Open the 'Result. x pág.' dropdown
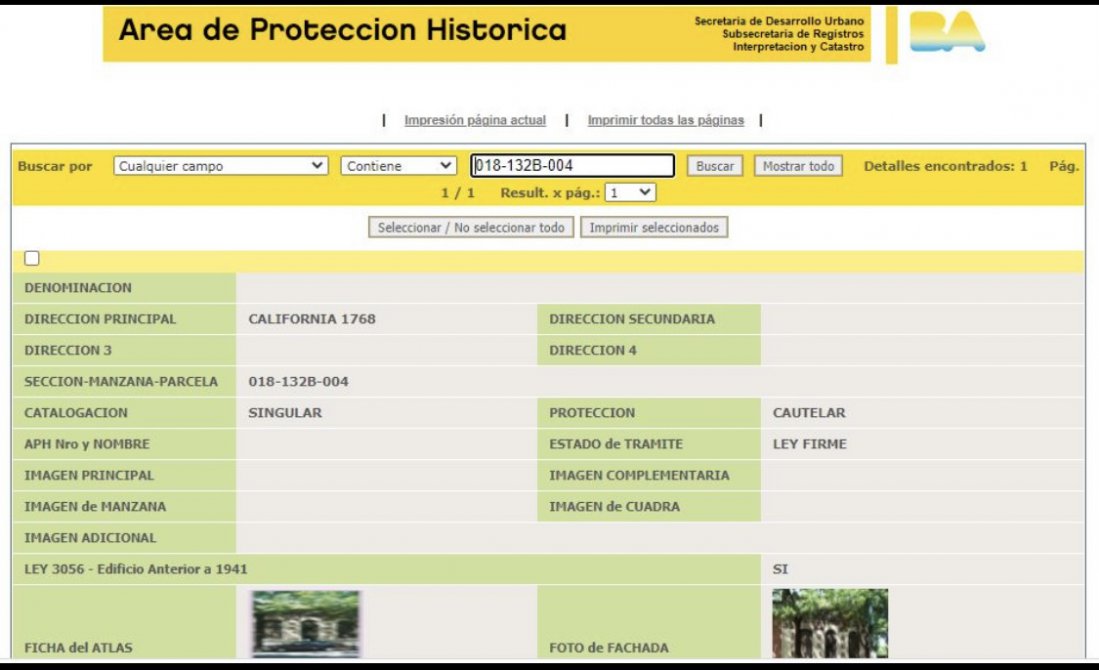1099x670 pixels. [x=631, y=192]
